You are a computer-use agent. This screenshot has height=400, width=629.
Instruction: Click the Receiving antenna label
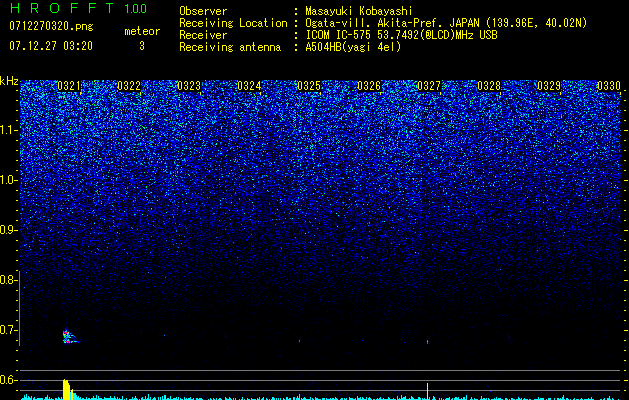click(230, 47)
